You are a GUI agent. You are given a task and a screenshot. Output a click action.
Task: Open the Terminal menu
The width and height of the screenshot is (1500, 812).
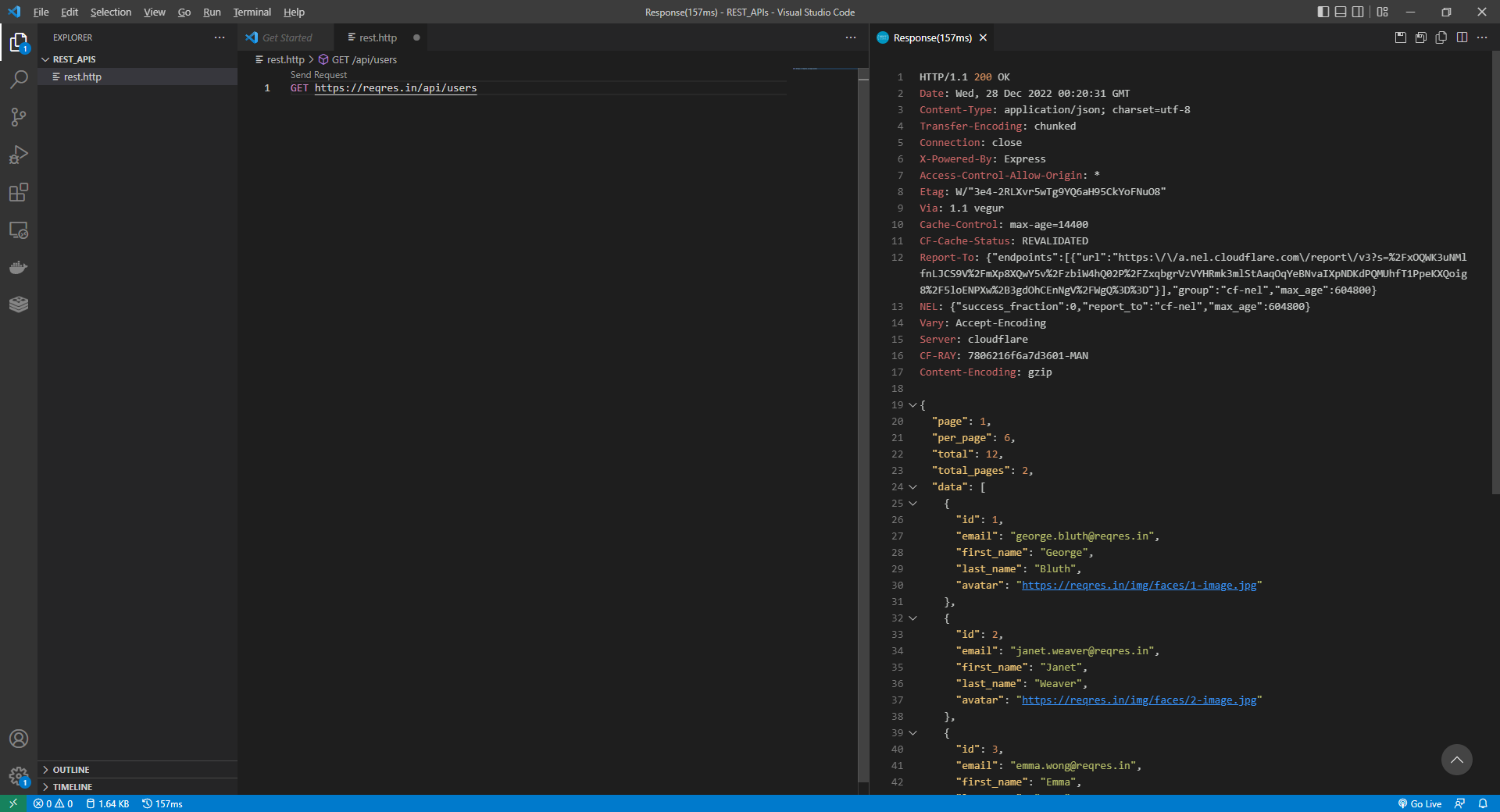252,12
